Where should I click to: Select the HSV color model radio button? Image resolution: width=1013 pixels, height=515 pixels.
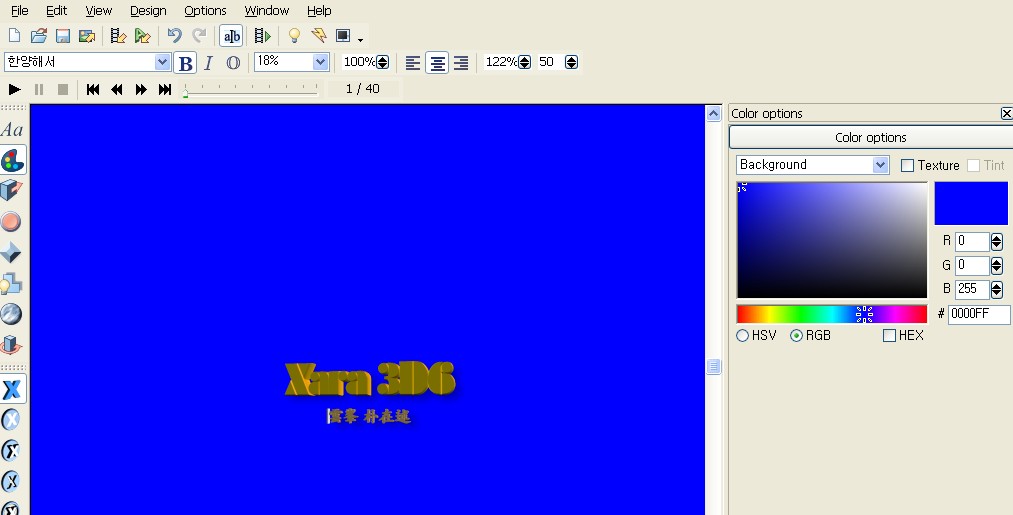pyautogui.click(x=743, y=336)
